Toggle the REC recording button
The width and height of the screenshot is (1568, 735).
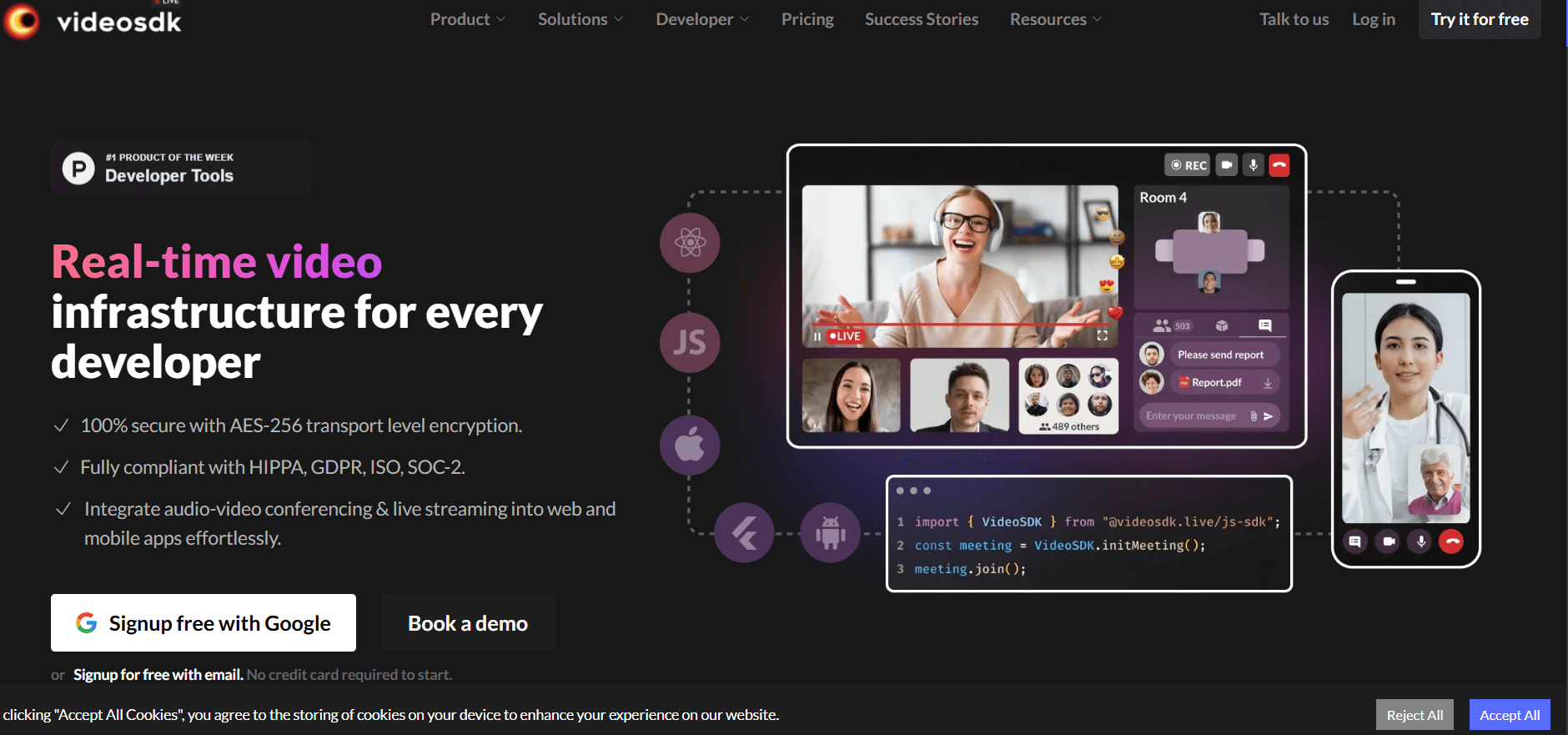tap(1188, 165)
